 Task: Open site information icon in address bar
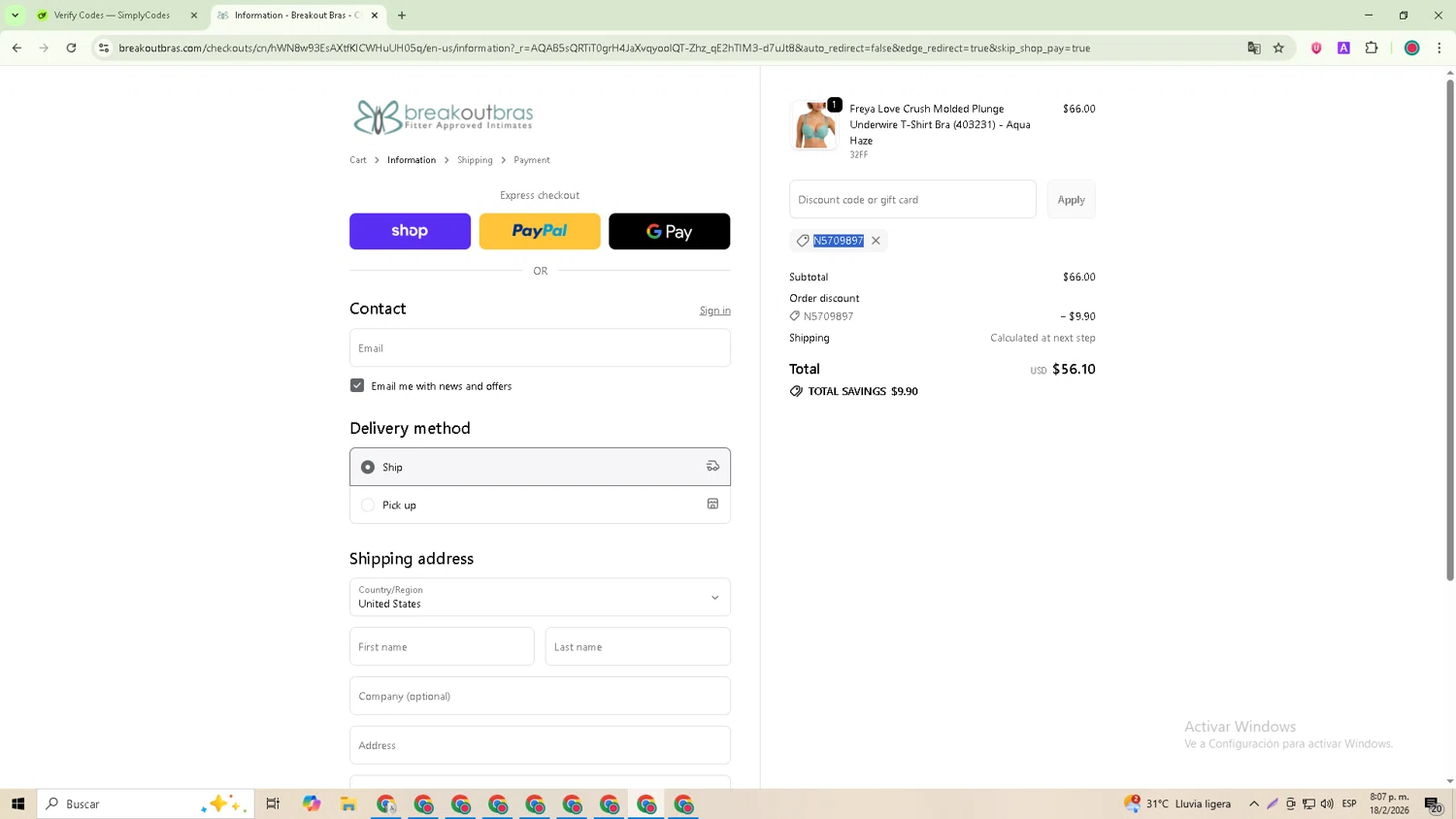(104, 48)
